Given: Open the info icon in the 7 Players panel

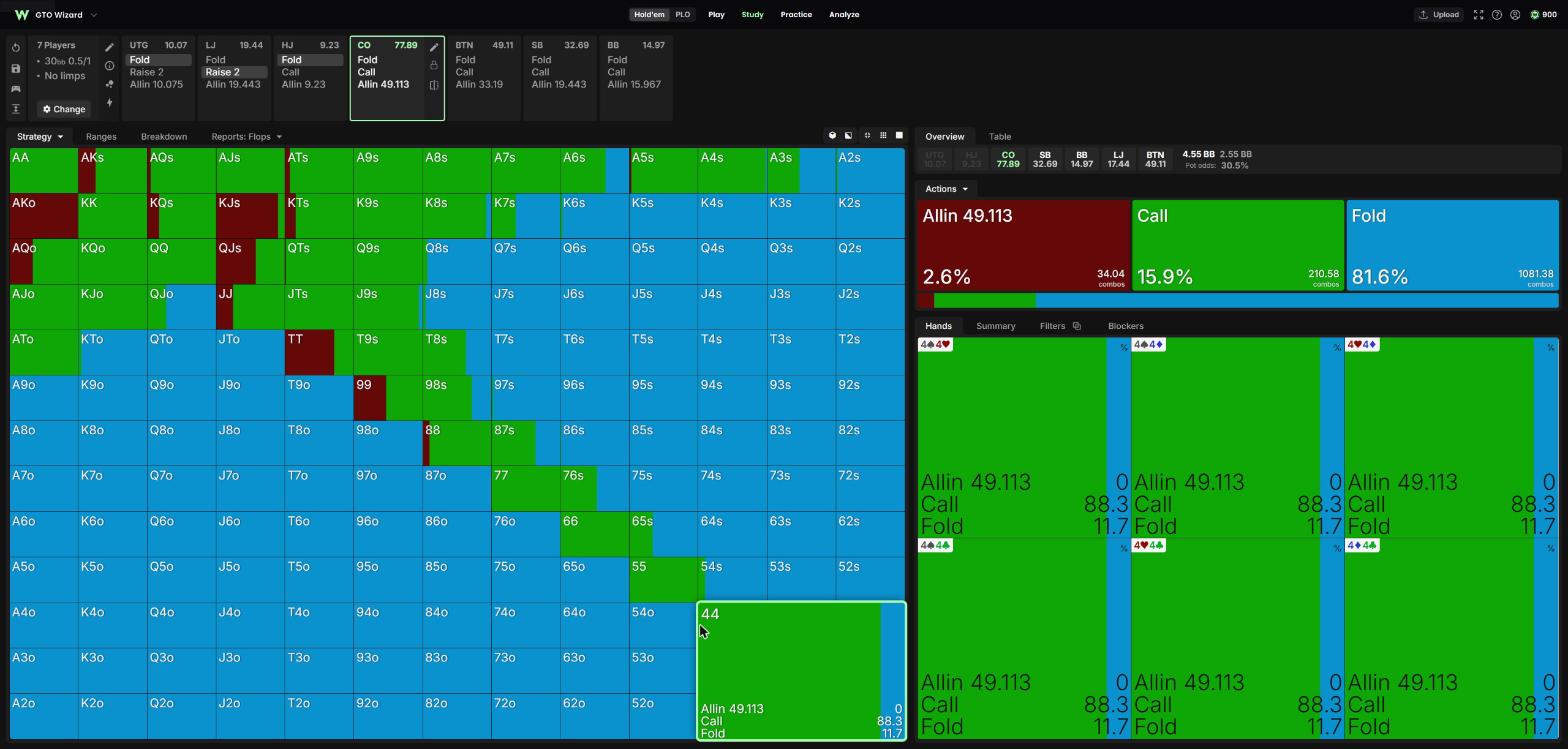Looking at the screenshot, I should point(109,66).
